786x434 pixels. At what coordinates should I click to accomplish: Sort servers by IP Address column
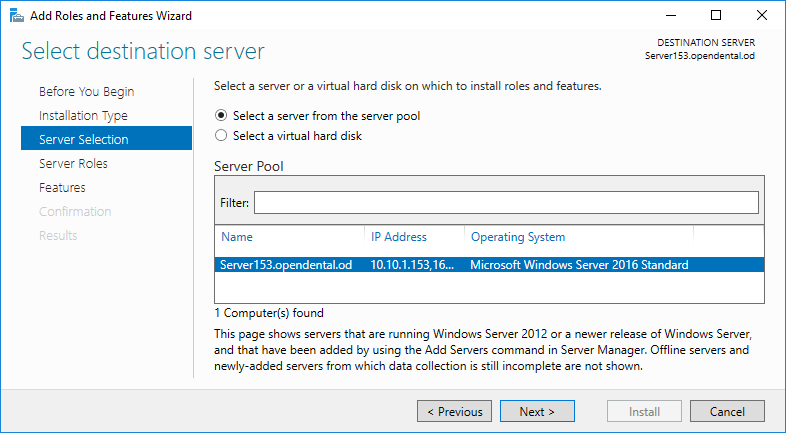coord(415,237)
